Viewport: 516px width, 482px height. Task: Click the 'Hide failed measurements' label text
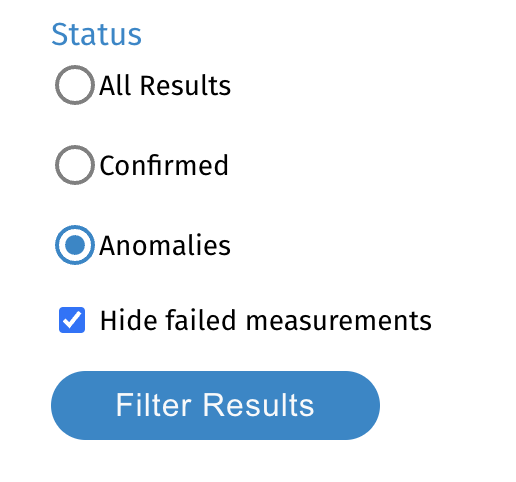point(266,320)
